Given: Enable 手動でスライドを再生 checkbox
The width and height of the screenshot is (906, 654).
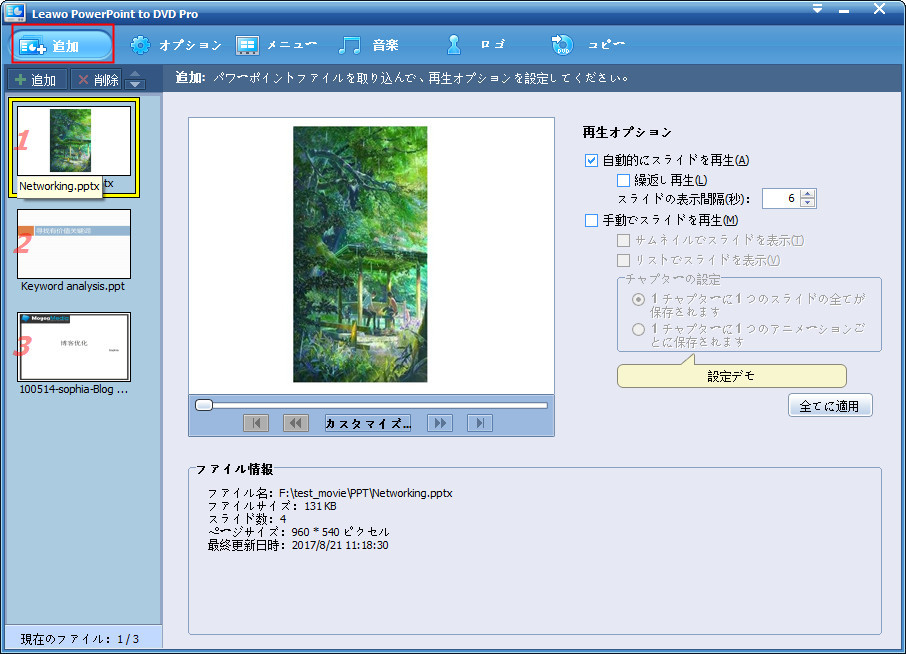Looking at the screenshot, I should (591, 220).
